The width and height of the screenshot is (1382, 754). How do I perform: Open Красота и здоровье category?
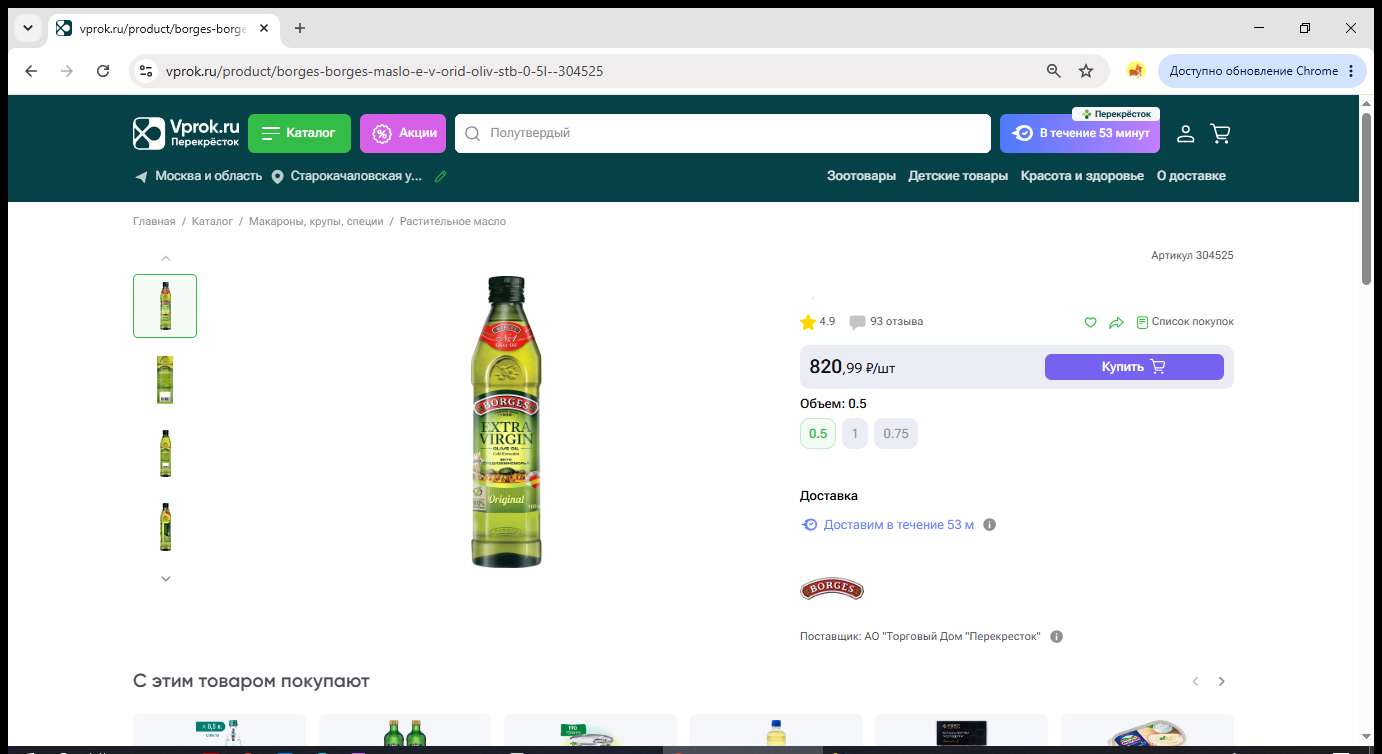tap(1082, 176)
